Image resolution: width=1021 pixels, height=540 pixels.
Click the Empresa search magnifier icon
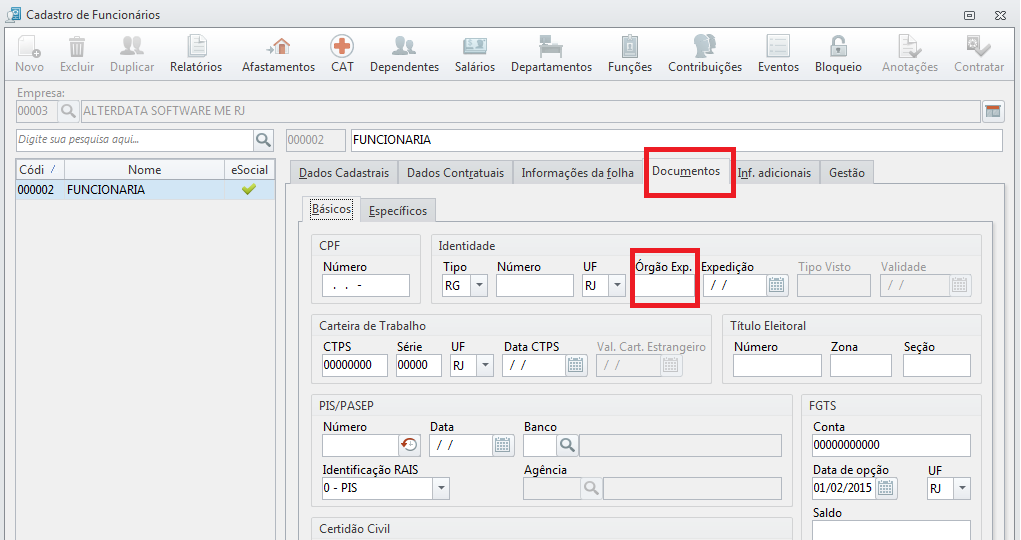(68, 111)
